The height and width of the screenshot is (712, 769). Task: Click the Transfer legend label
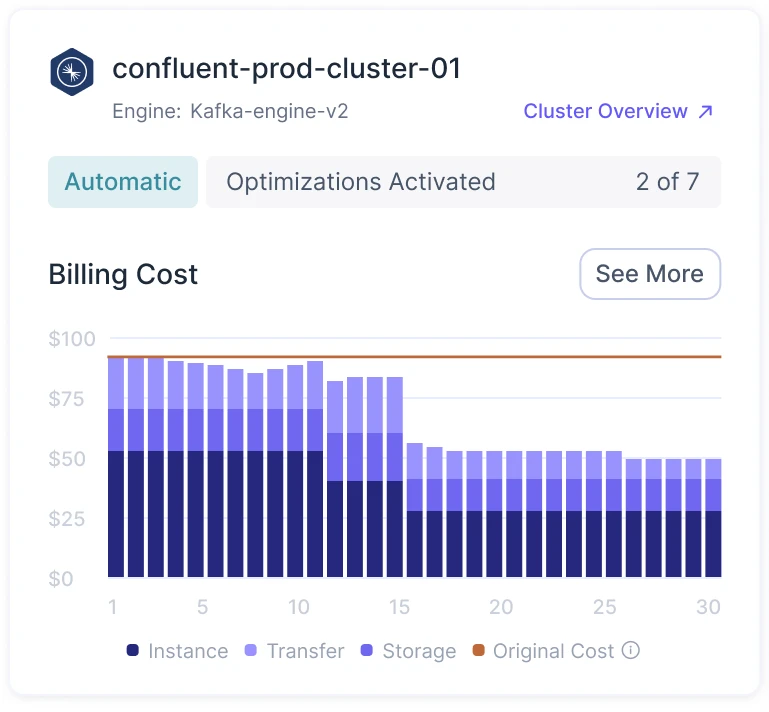306,651
